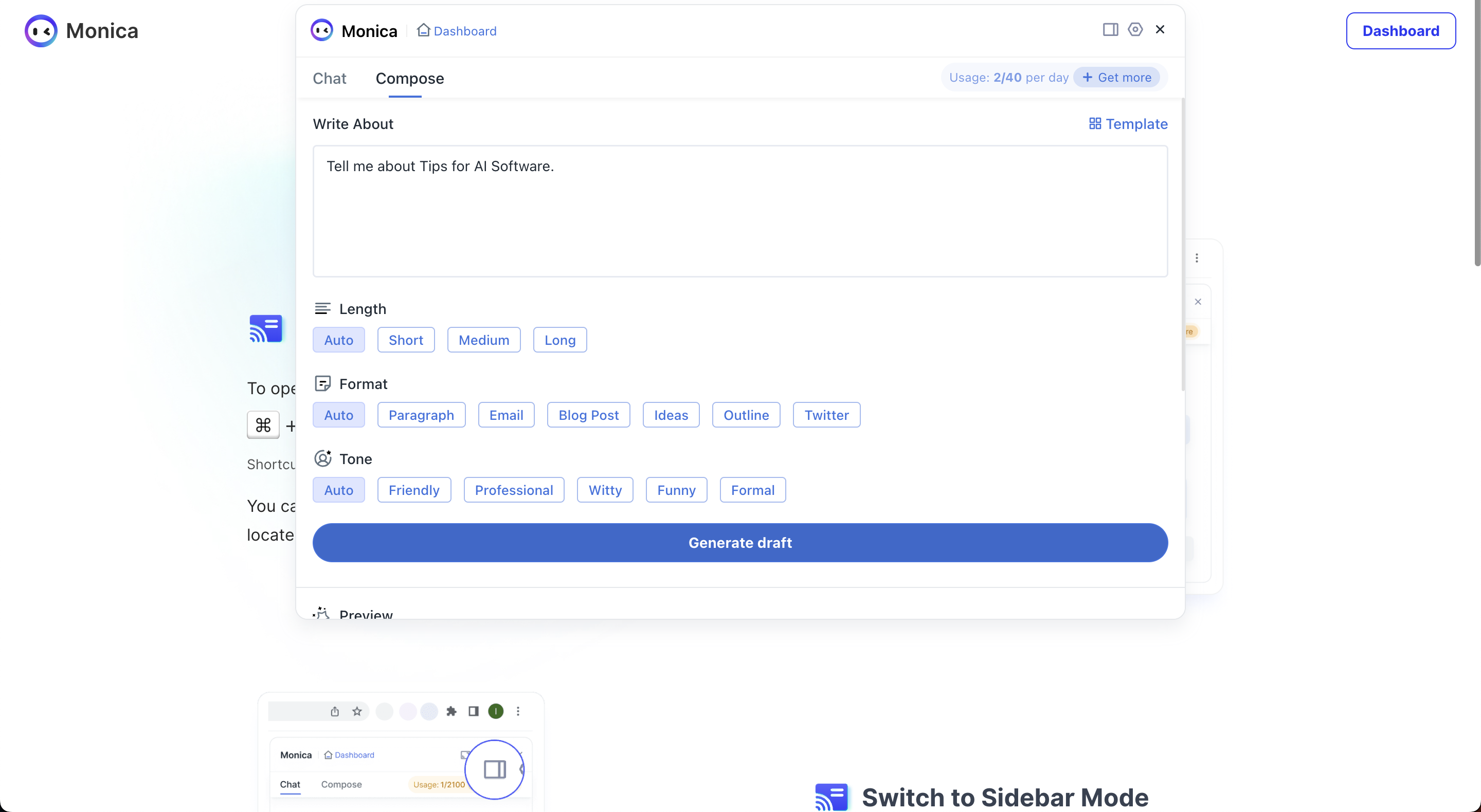Open the Dashboard button at page top right

[1400, 31]
